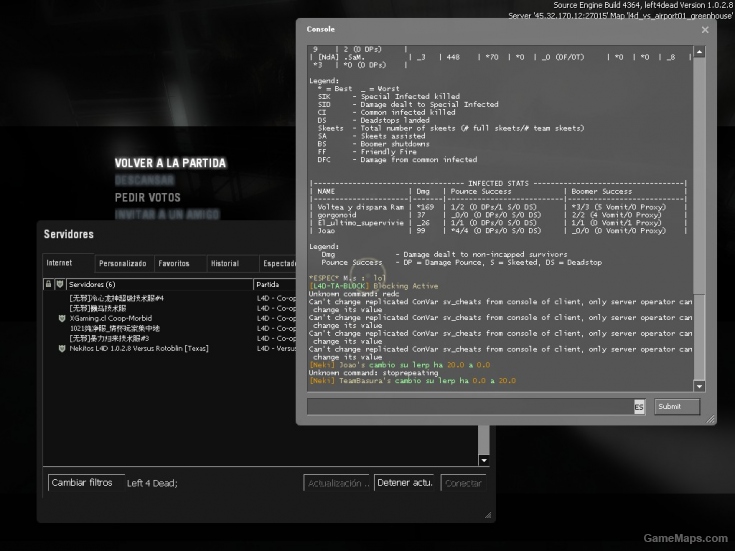
Task: Select Volver a la partida menu item
Action: [x=170, y=163]
